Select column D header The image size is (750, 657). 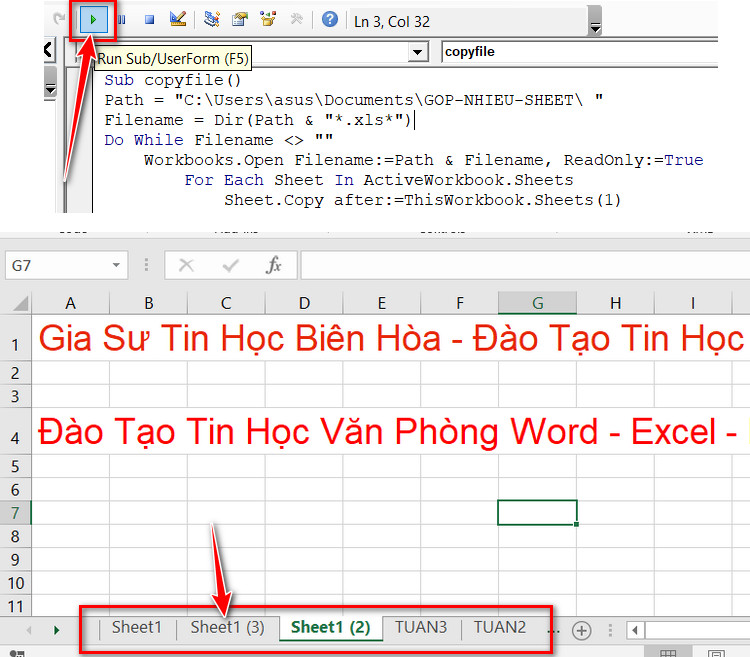click(304, 303)
